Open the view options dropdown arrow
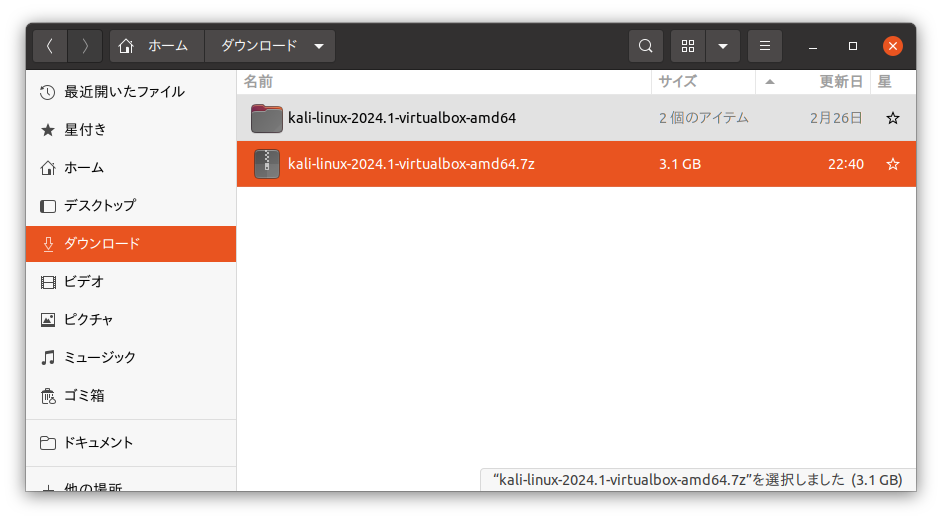 tap(723, 46)
